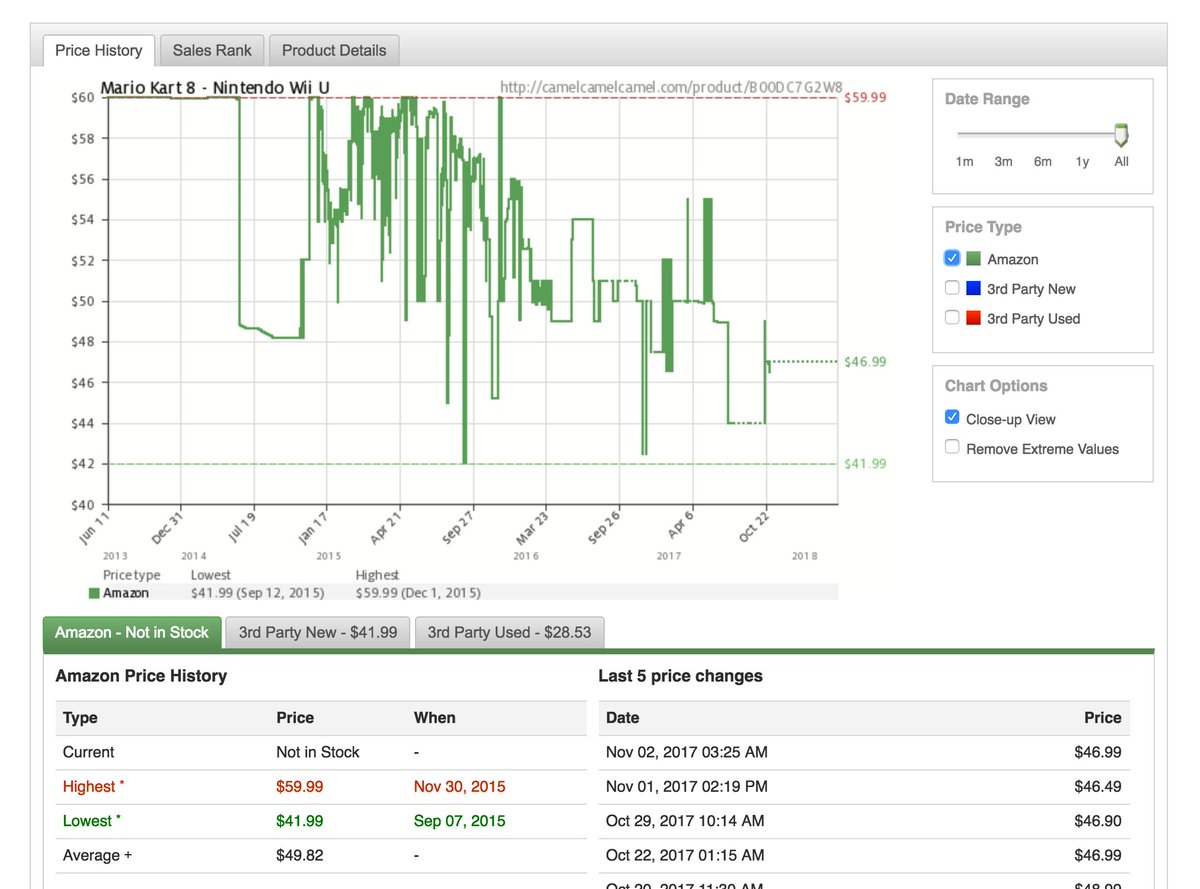Image resolution: width=1200 pixels, height=889 pixels.
Task: Set date range to 1y
Action: tap(1082, 162)
